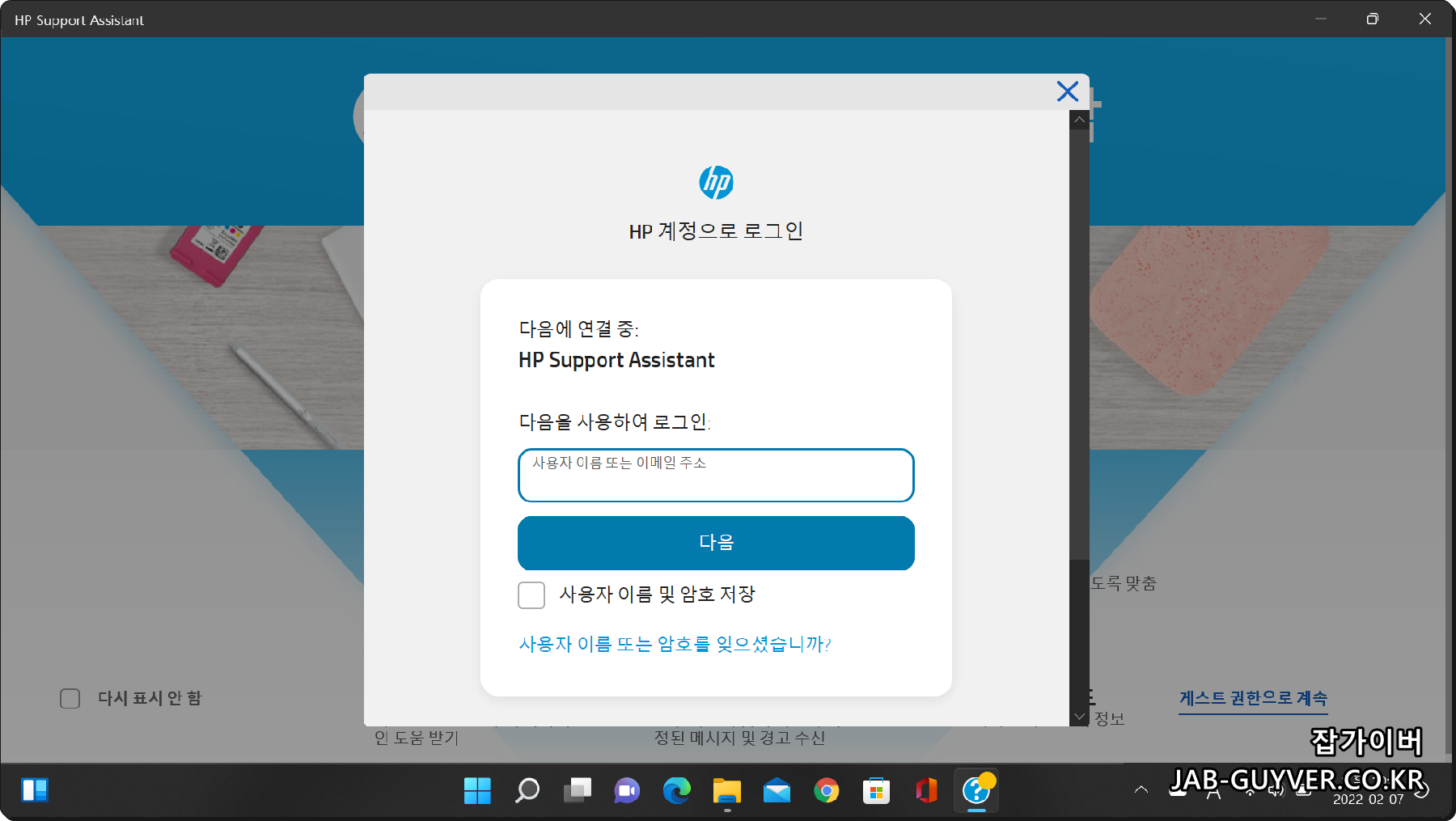This screenshot has width=1456, height=821.
Task: Check the 다시 표시 안 함 box
Action: (70, 698)
